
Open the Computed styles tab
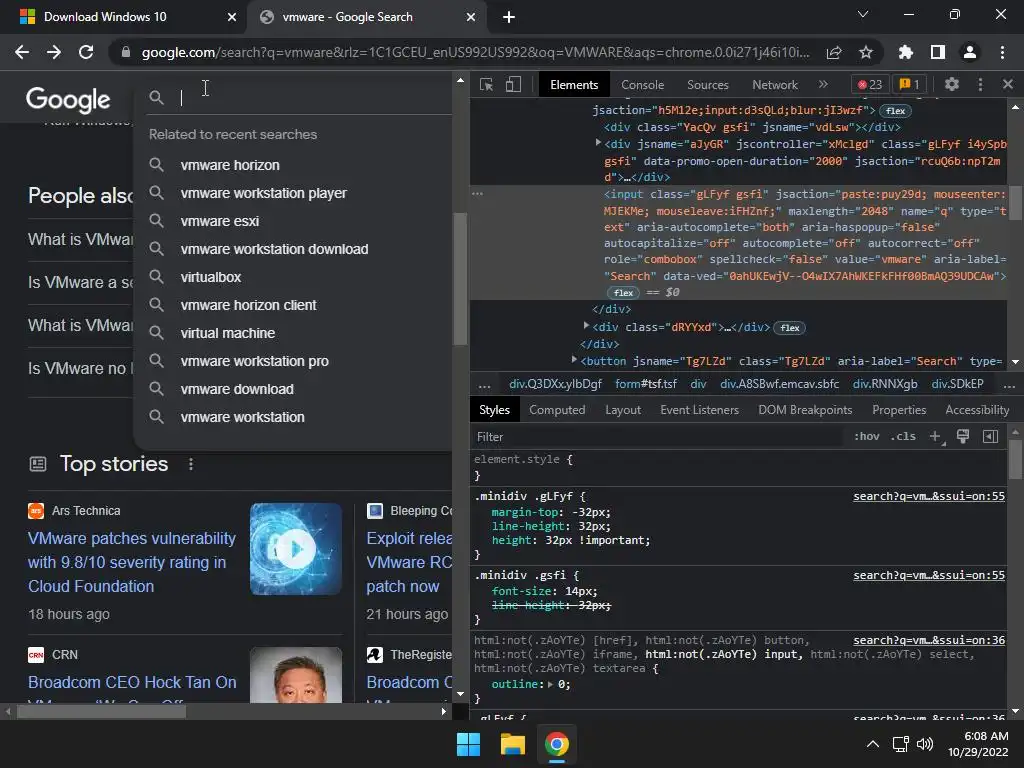557,410
